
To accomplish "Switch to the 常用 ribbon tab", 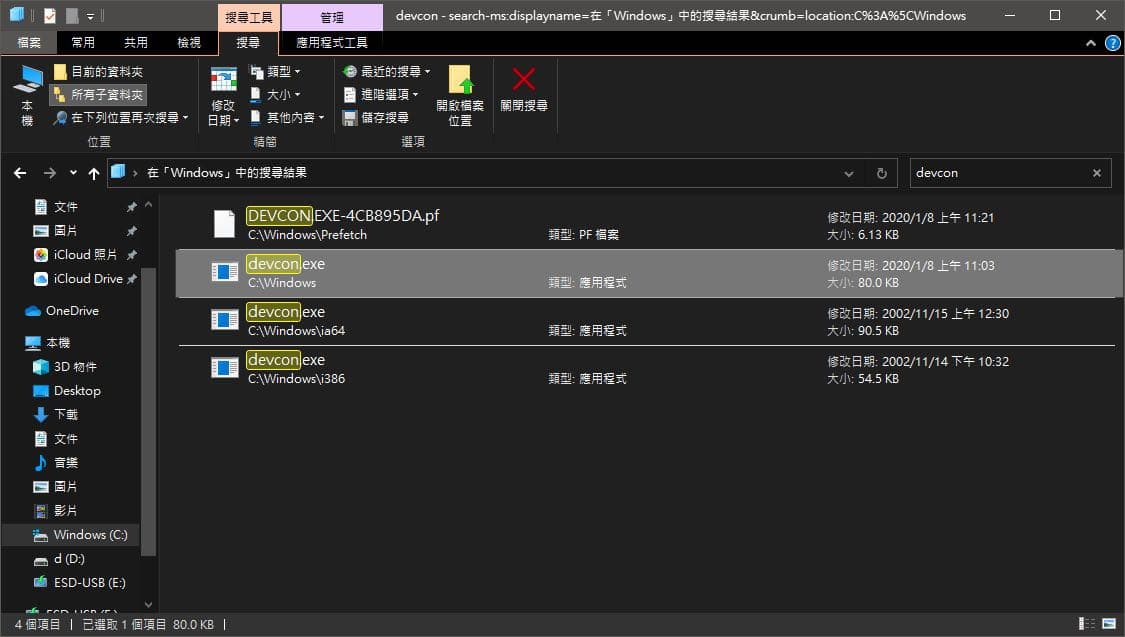I will coord(83,42).
